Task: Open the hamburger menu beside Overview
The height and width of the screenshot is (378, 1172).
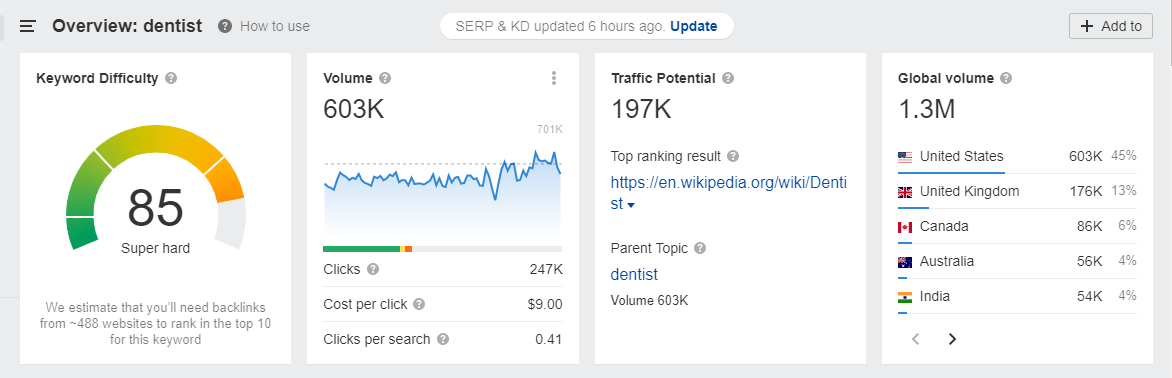Action: (28, 26)
